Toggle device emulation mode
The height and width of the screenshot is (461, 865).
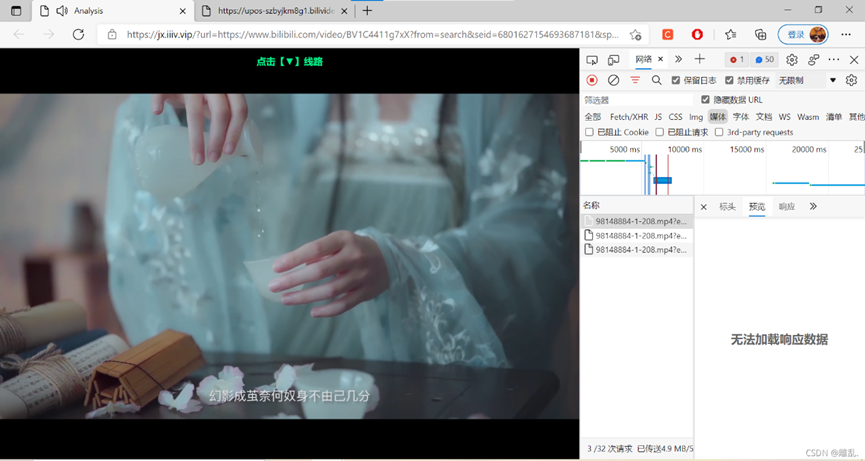coord(613,60)
